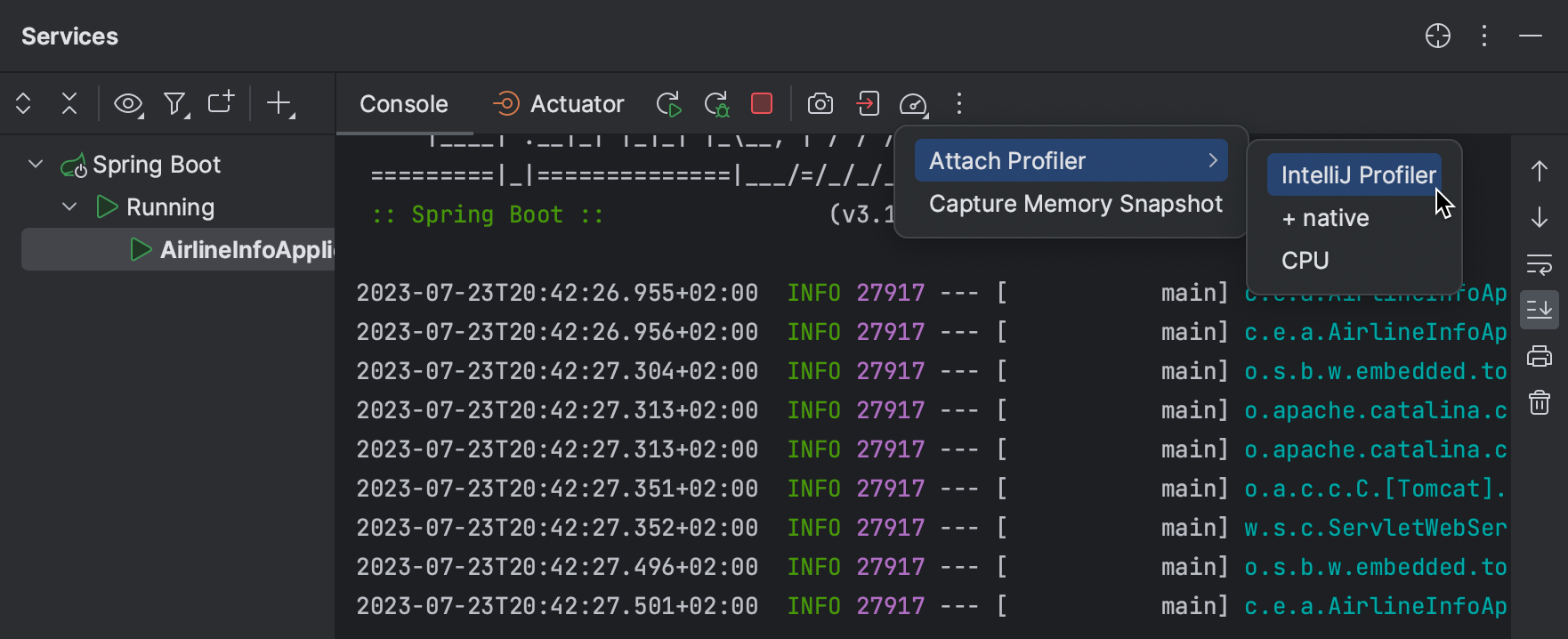Image resolution: width=1568 pixels, height=639 pixels.
Task: Click the profiler speedometer icon
Action: coord(914,104)
